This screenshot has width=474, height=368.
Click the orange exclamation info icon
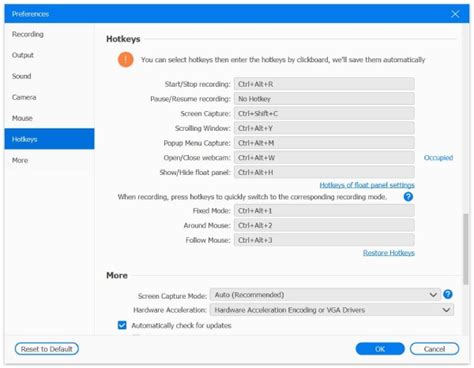click(125, 60)
